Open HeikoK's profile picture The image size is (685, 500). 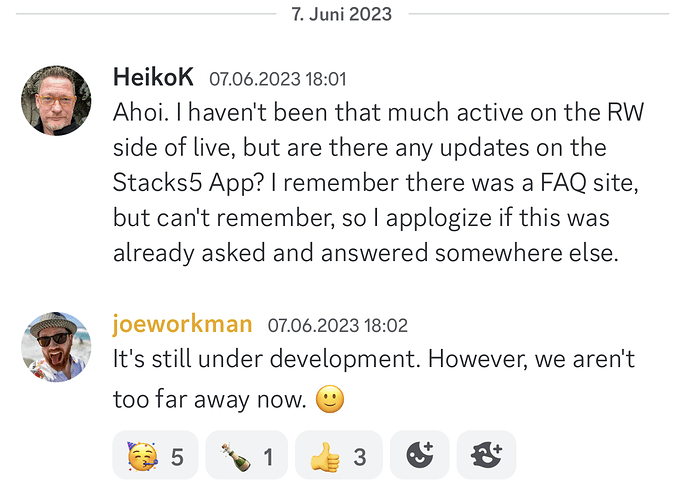[56, 100]
